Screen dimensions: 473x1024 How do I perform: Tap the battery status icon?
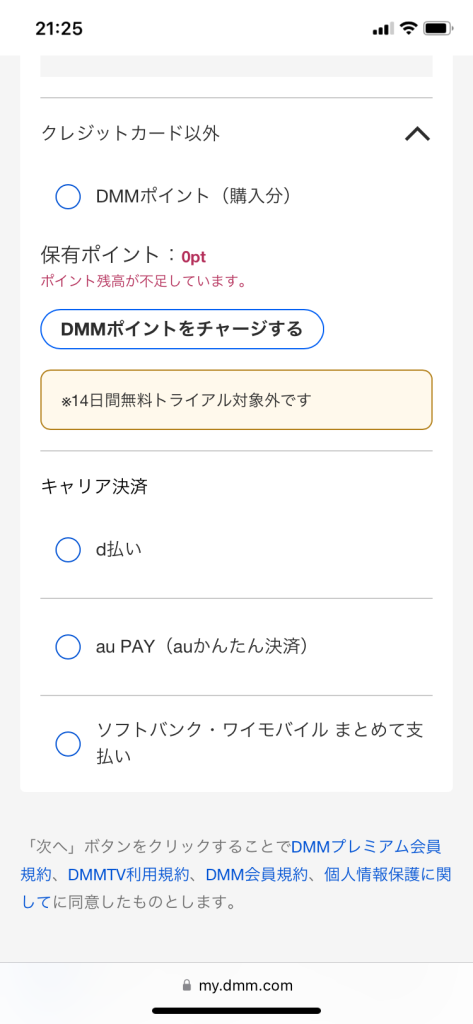point(438,29)
